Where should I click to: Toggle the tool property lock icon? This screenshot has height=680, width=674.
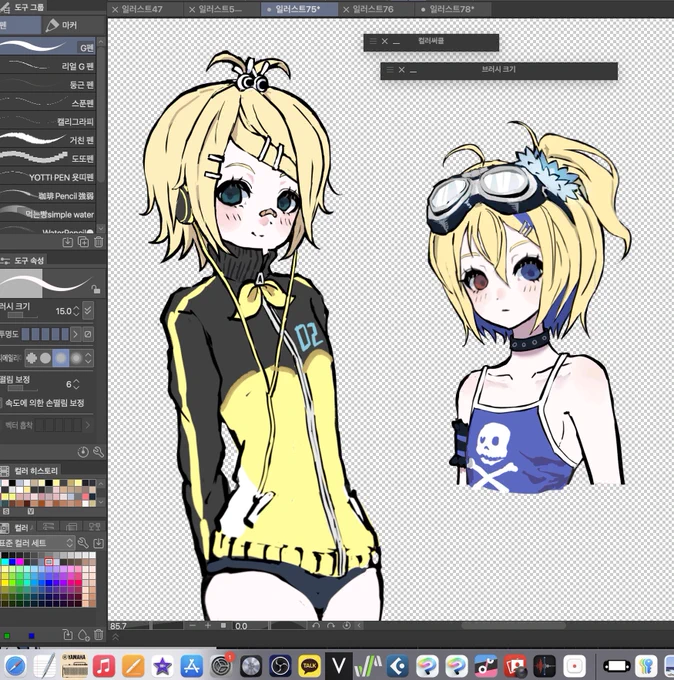[96, 289]
